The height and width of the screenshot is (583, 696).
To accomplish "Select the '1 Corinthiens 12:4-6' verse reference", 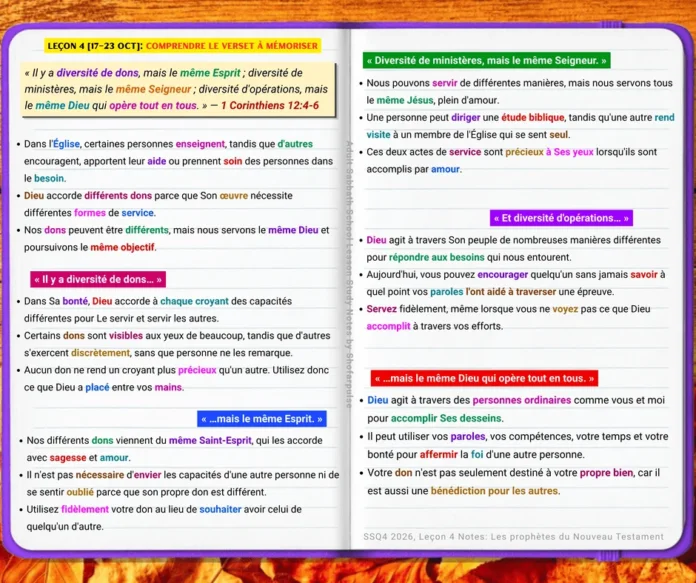I will click(x=270, y=105).
